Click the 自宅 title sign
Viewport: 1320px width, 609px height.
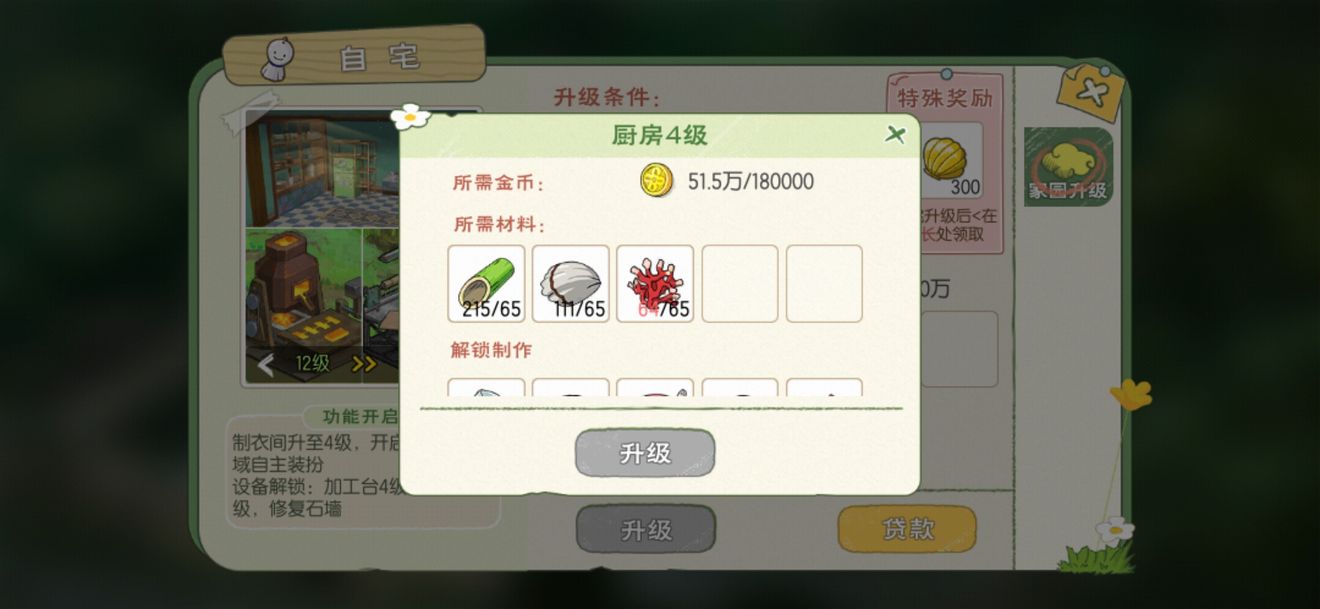tap(354, 57)
